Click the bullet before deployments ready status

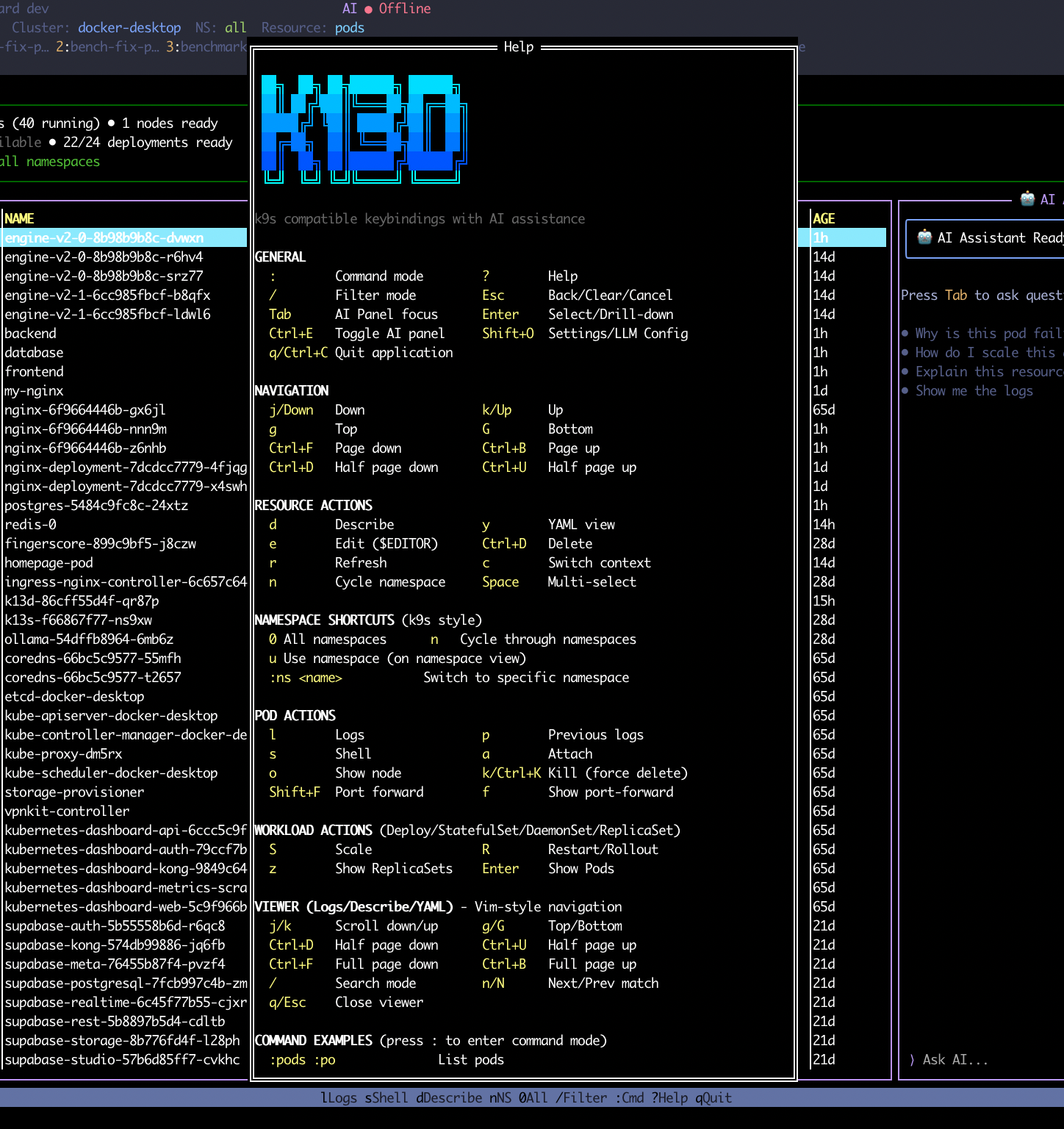click(52, 142)
